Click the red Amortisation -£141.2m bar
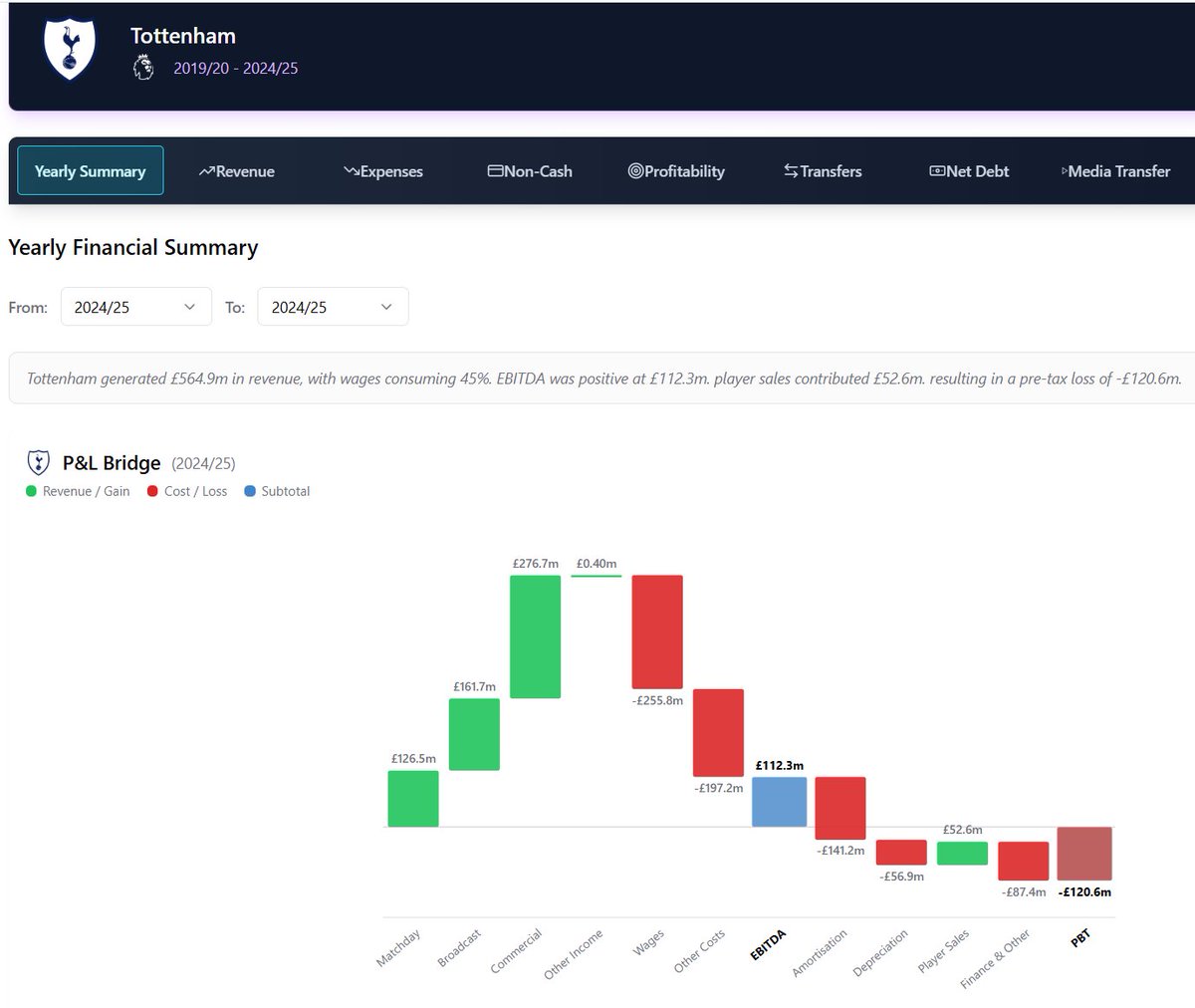The width and height of the screenshot is (1195, 1008). click(840, 808)
